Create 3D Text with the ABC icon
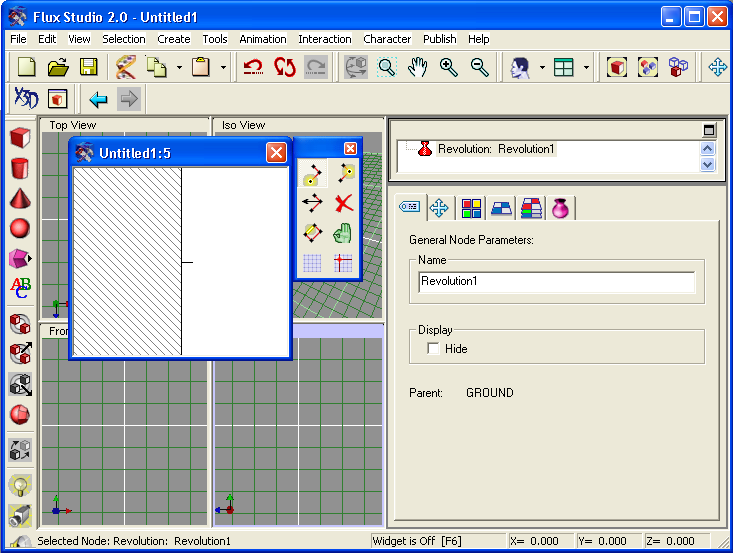The width and height of the screenshot is (733, 553). click(x=21, y=287)
